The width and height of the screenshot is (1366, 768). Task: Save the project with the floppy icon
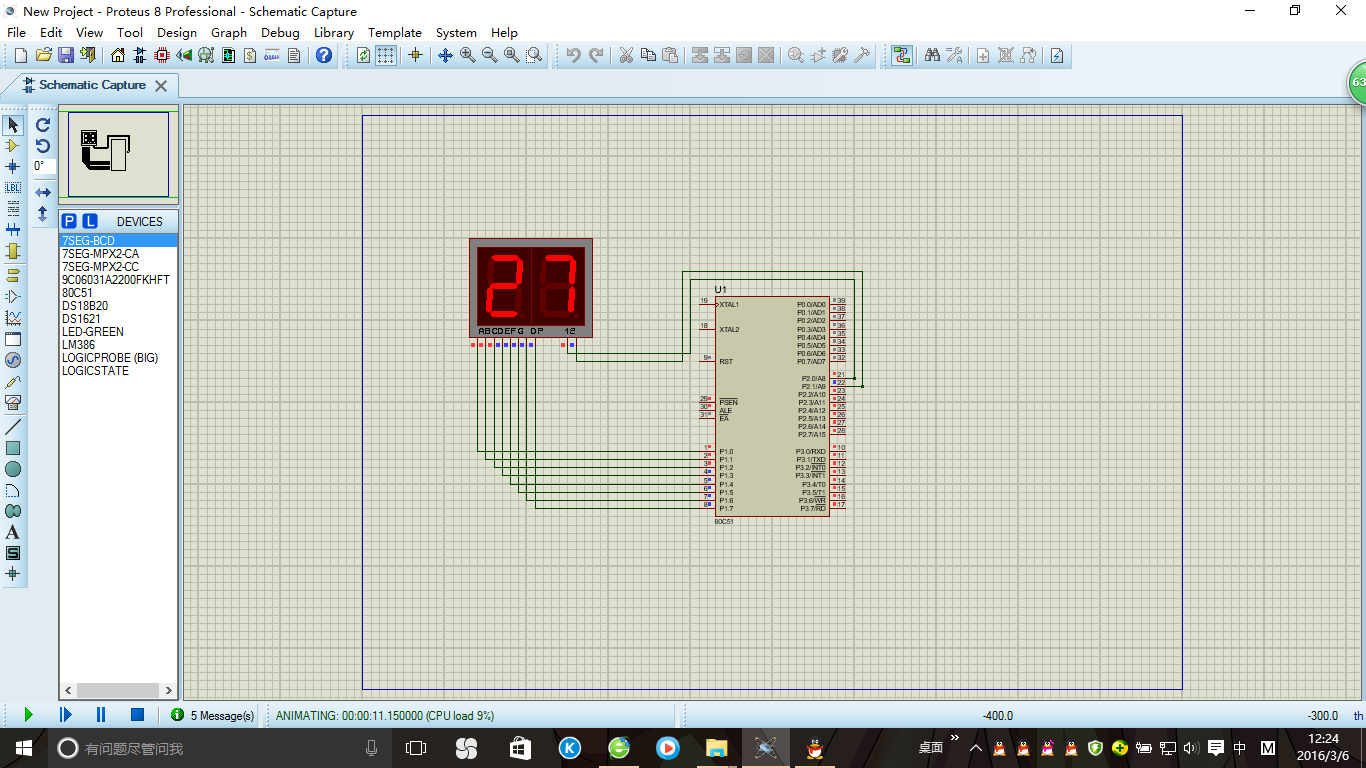pos(66,55)
